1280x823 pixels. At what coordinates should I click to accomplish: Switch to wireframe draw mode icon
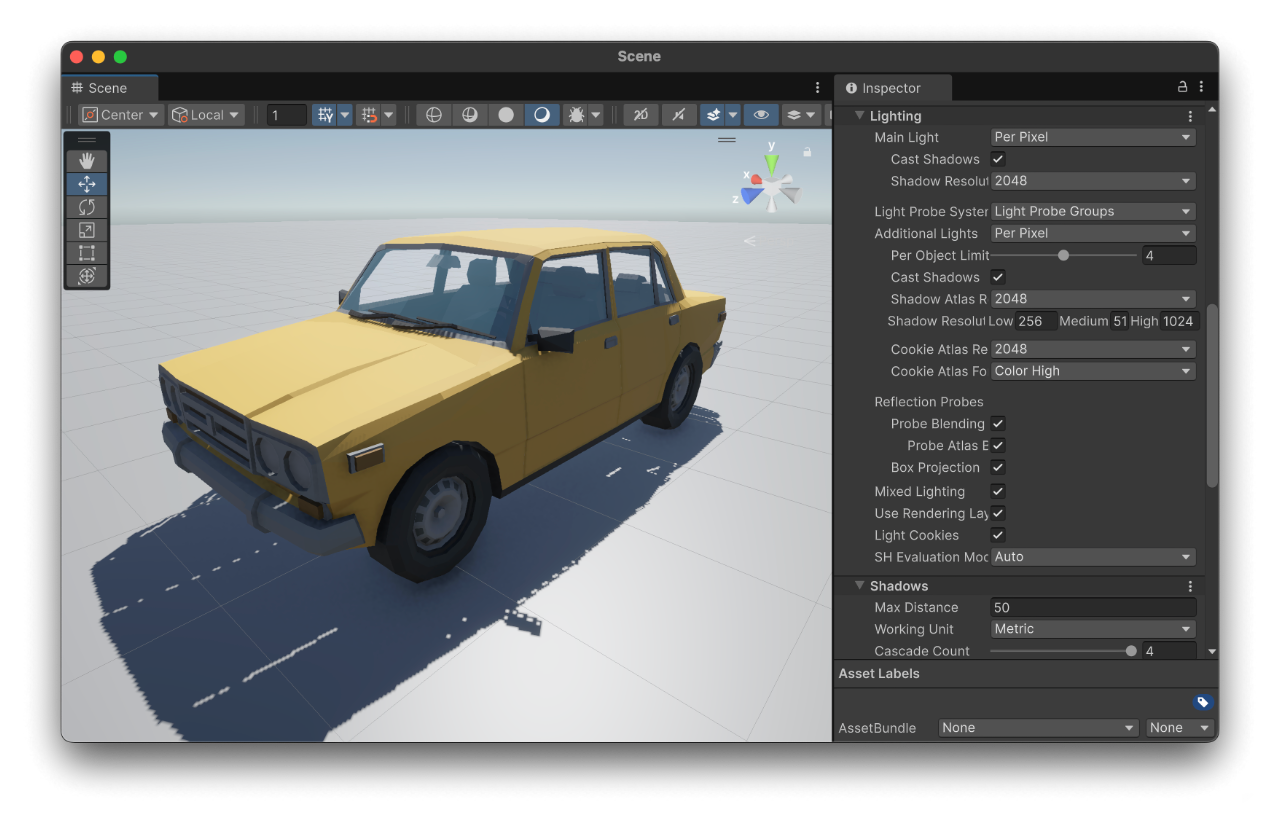pyautogui.click(x=434, y=115)
